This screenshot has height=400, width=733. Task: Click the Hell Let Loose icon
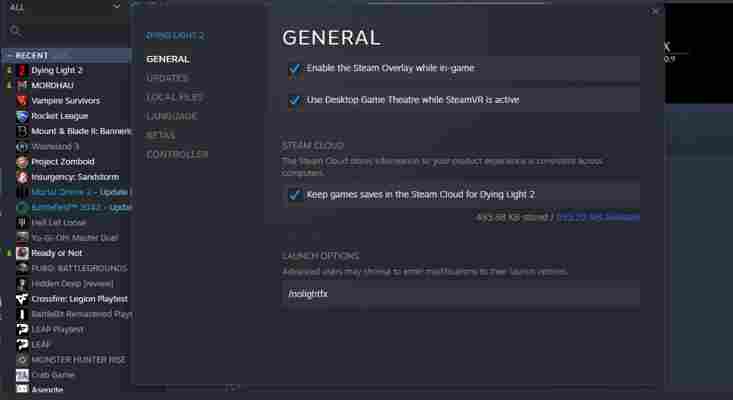[x=22, y=222]
